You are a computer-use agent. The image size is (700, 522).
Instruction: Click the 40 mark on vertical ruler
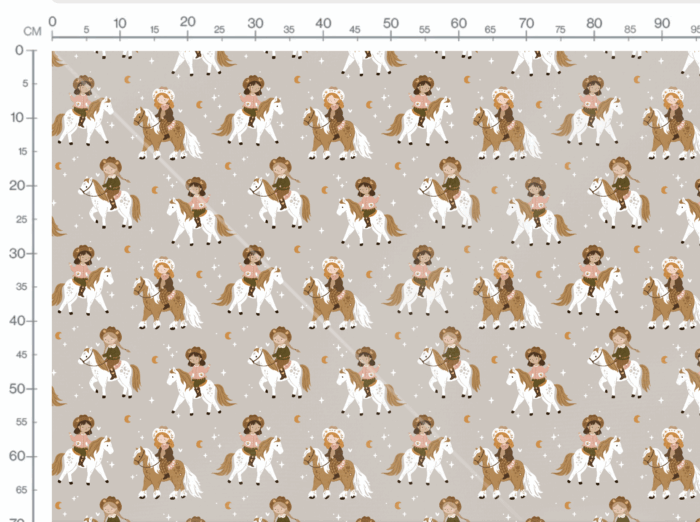17,321
